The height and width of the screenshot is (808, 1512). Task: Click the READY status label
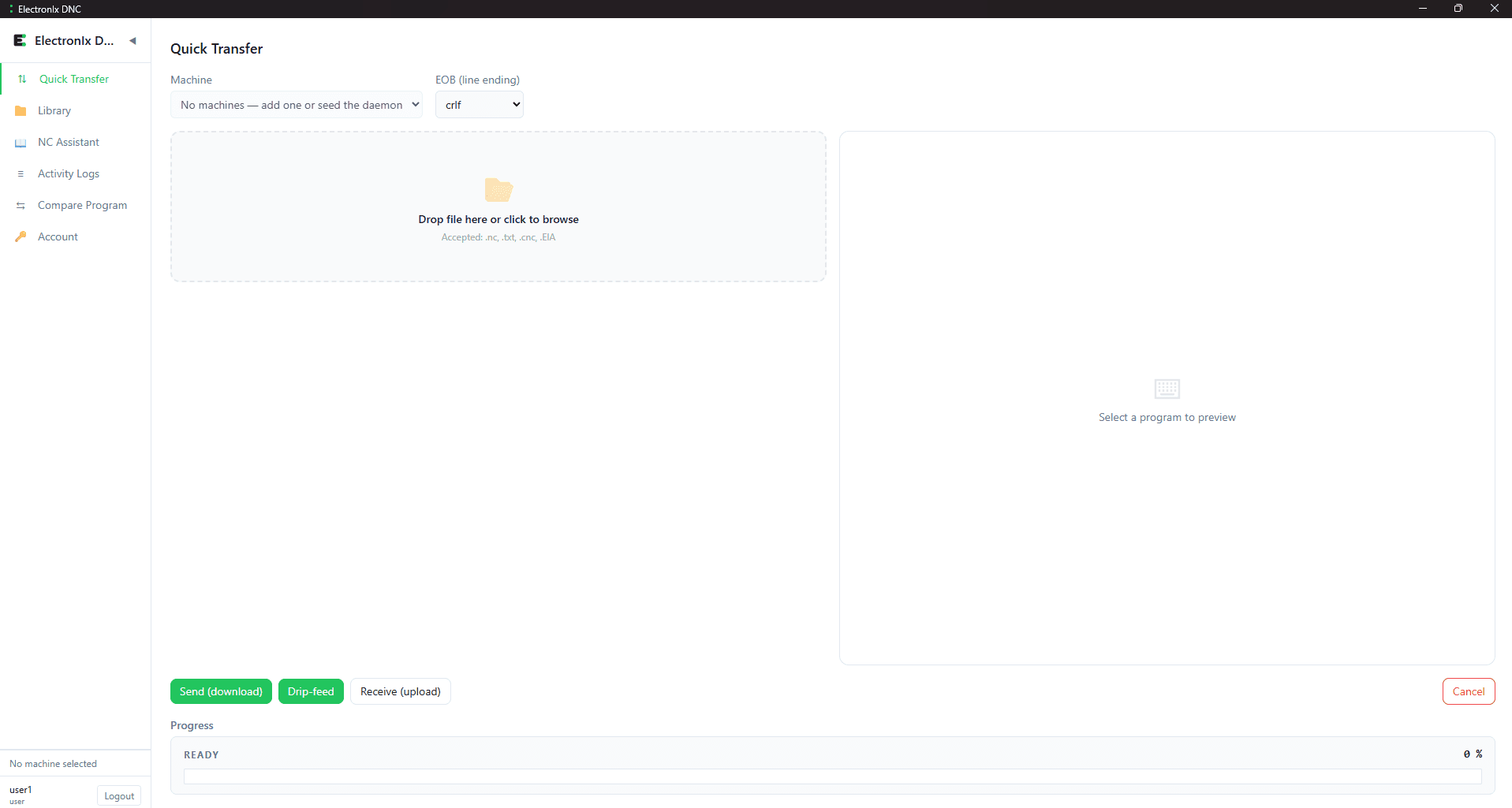pos(201,754)
